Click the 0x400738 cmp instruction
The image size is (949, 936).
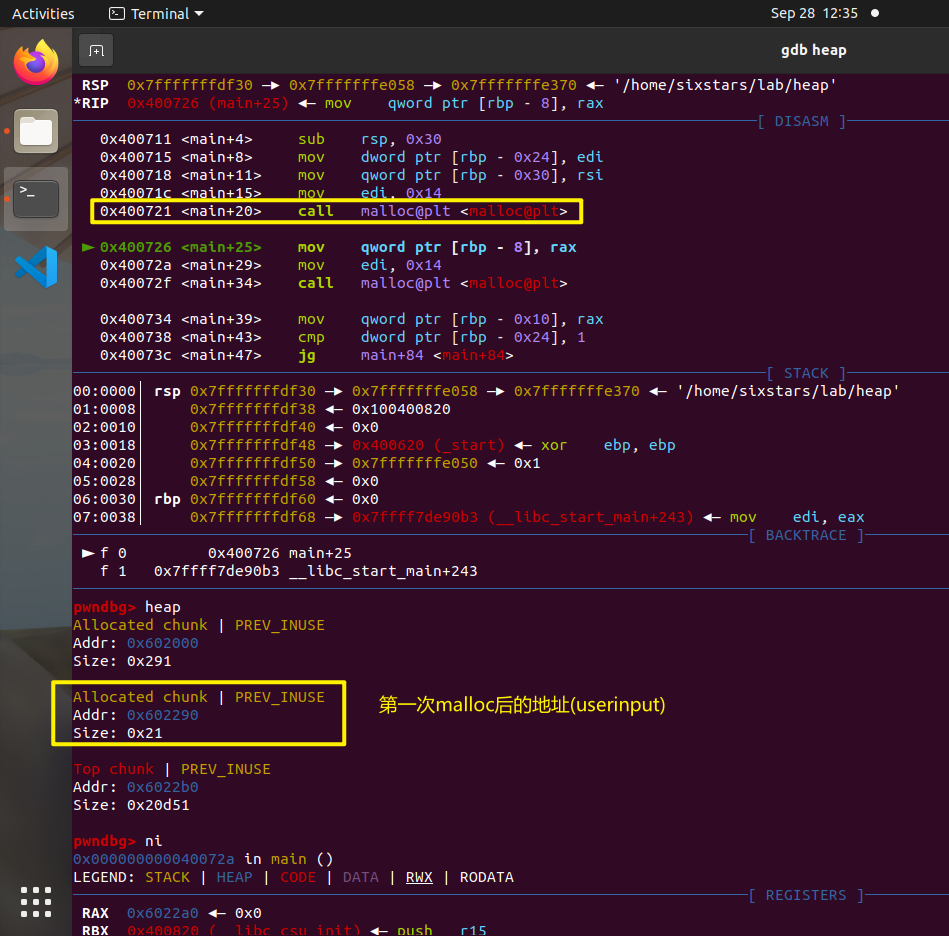343,338
